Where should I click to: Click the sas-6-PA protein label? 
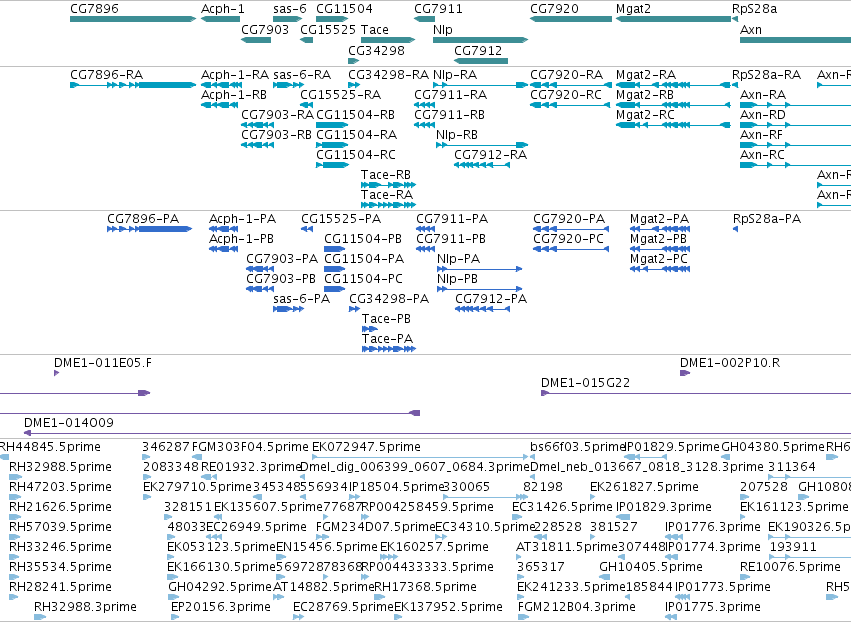pyautogui.click(x=301, y=299)
